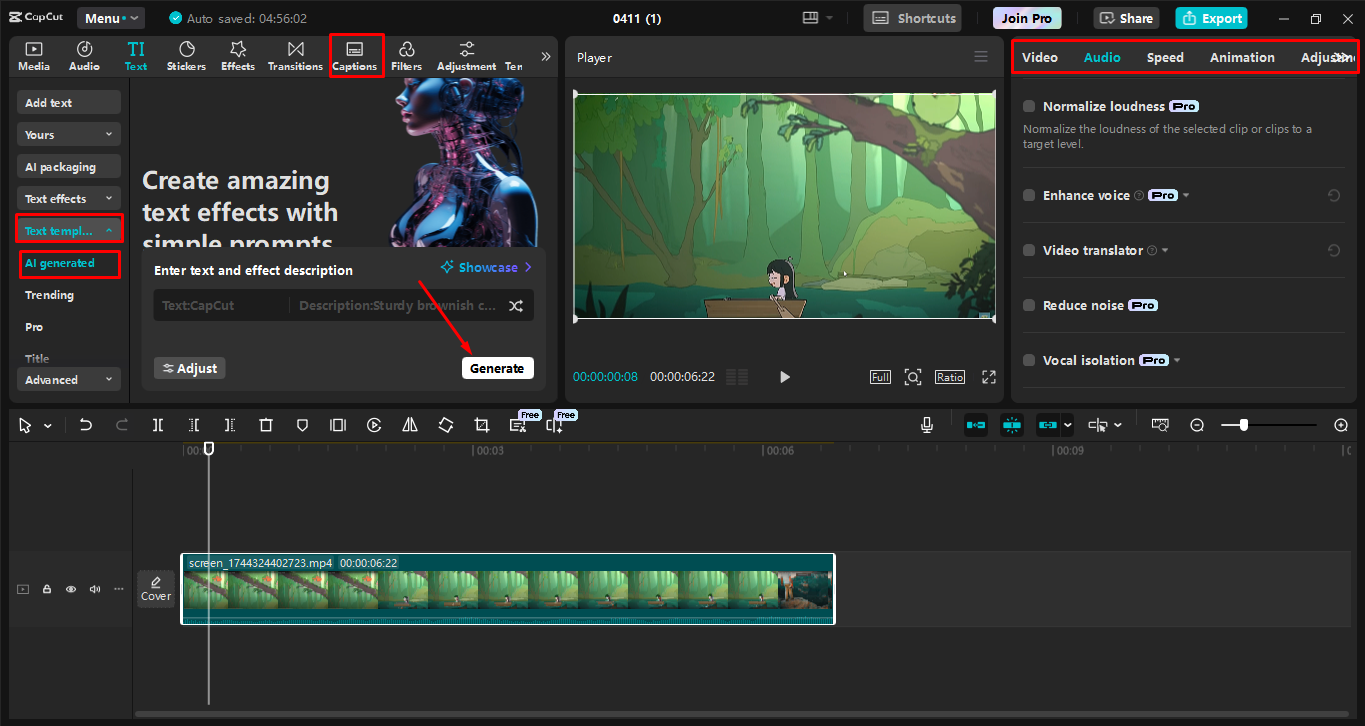Delete the selected clip with trash icon
The width and height of the screenshot is (1365, 726).
(266, 425)
